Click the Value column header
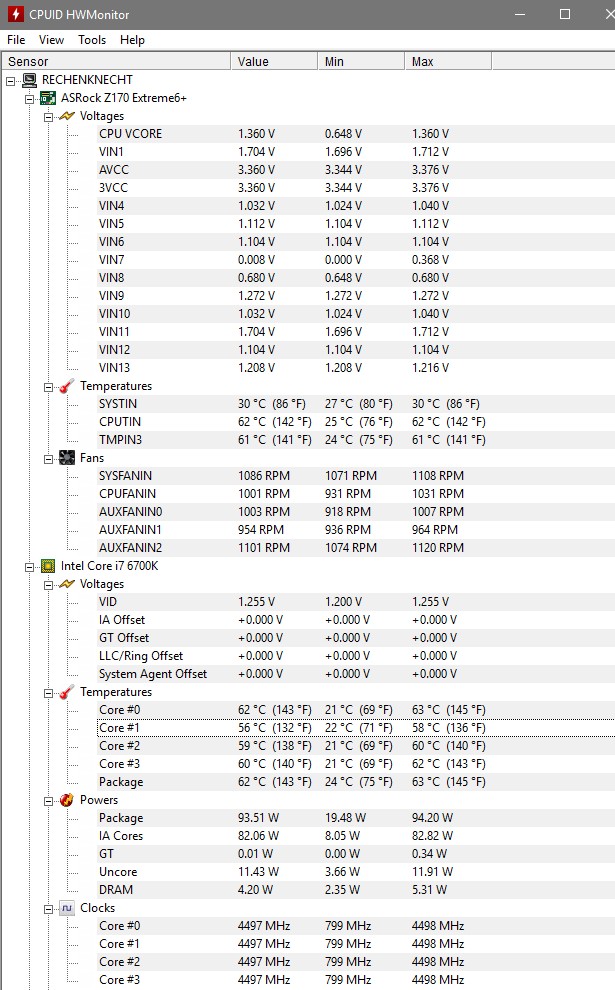This screenshot has height=990, width=615. [274, 61]
